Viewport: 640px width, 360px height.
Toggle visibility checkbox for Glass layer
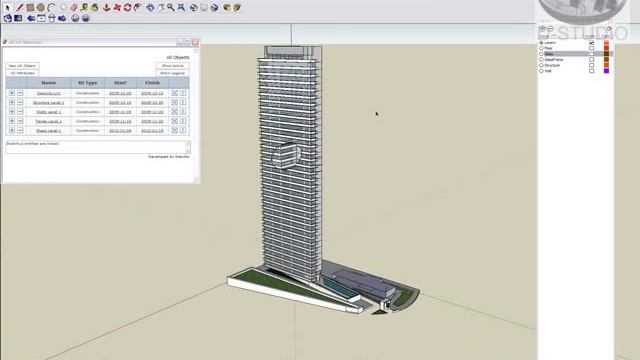pos(591,54)
